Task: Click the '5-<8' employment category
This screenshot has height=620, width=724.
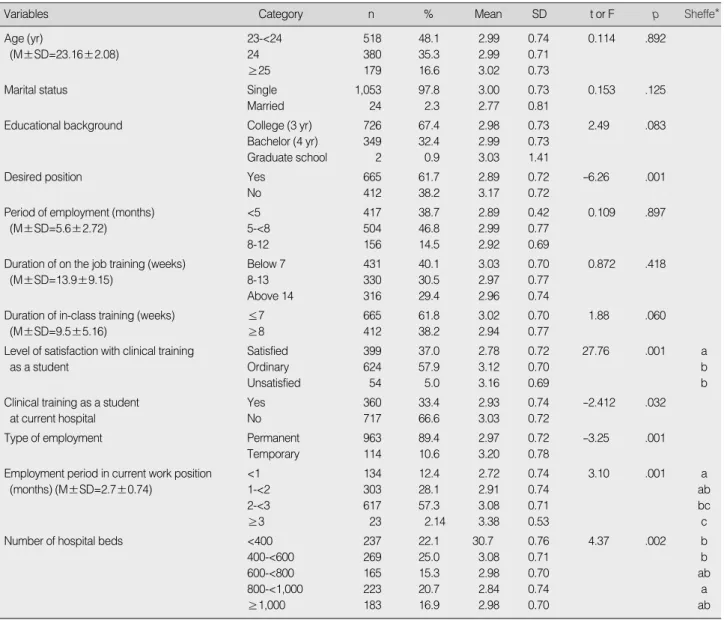Action: 259,229
